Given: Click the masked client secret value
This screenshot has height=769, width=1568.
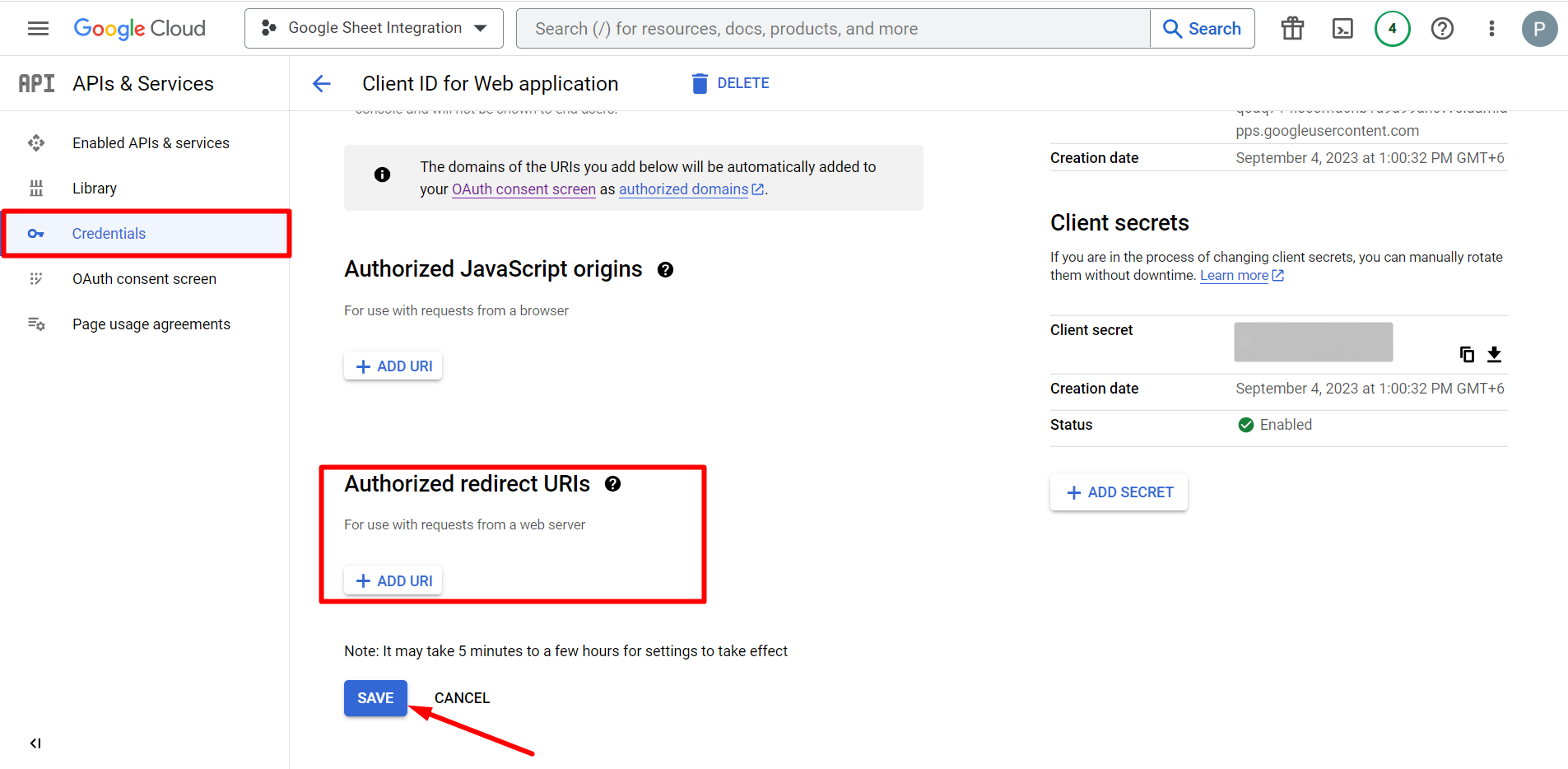Looking at the screenshot, I should tap(1314, 342).
